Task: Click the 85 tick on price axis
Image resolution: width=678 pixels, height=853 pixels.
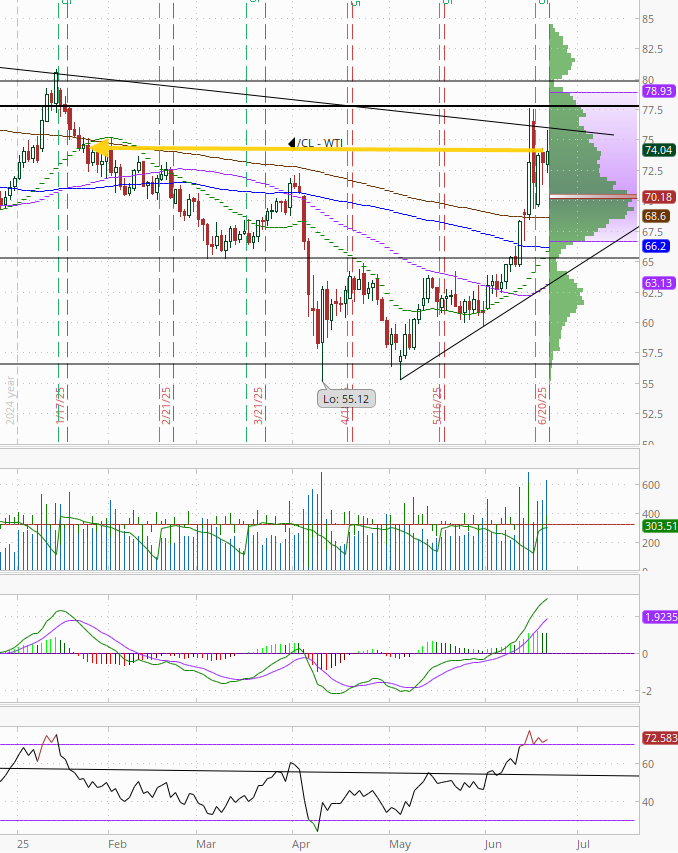Action: [648, 19]
